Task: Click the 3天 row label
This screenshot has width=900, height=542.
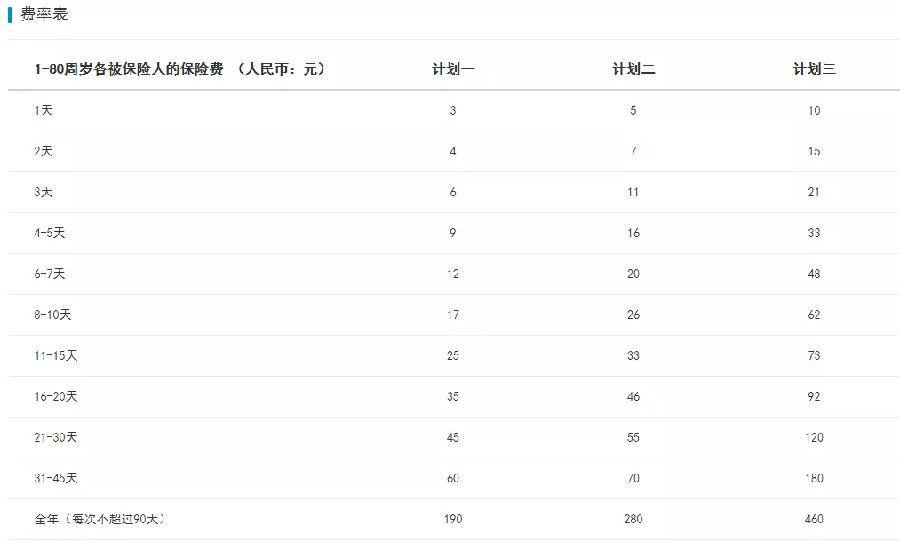Action: click(x=43, y=192)
